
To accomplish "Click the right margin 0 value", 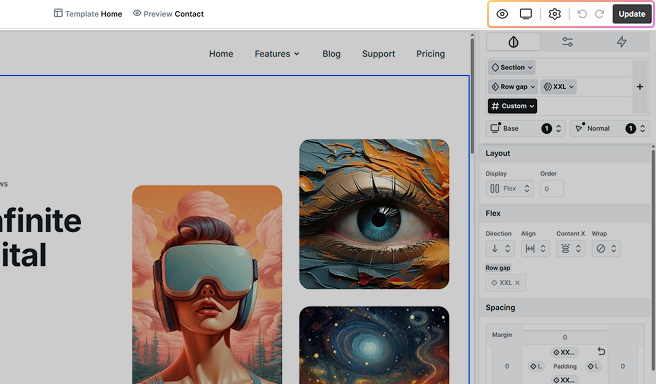I will (x=623, y=366).
